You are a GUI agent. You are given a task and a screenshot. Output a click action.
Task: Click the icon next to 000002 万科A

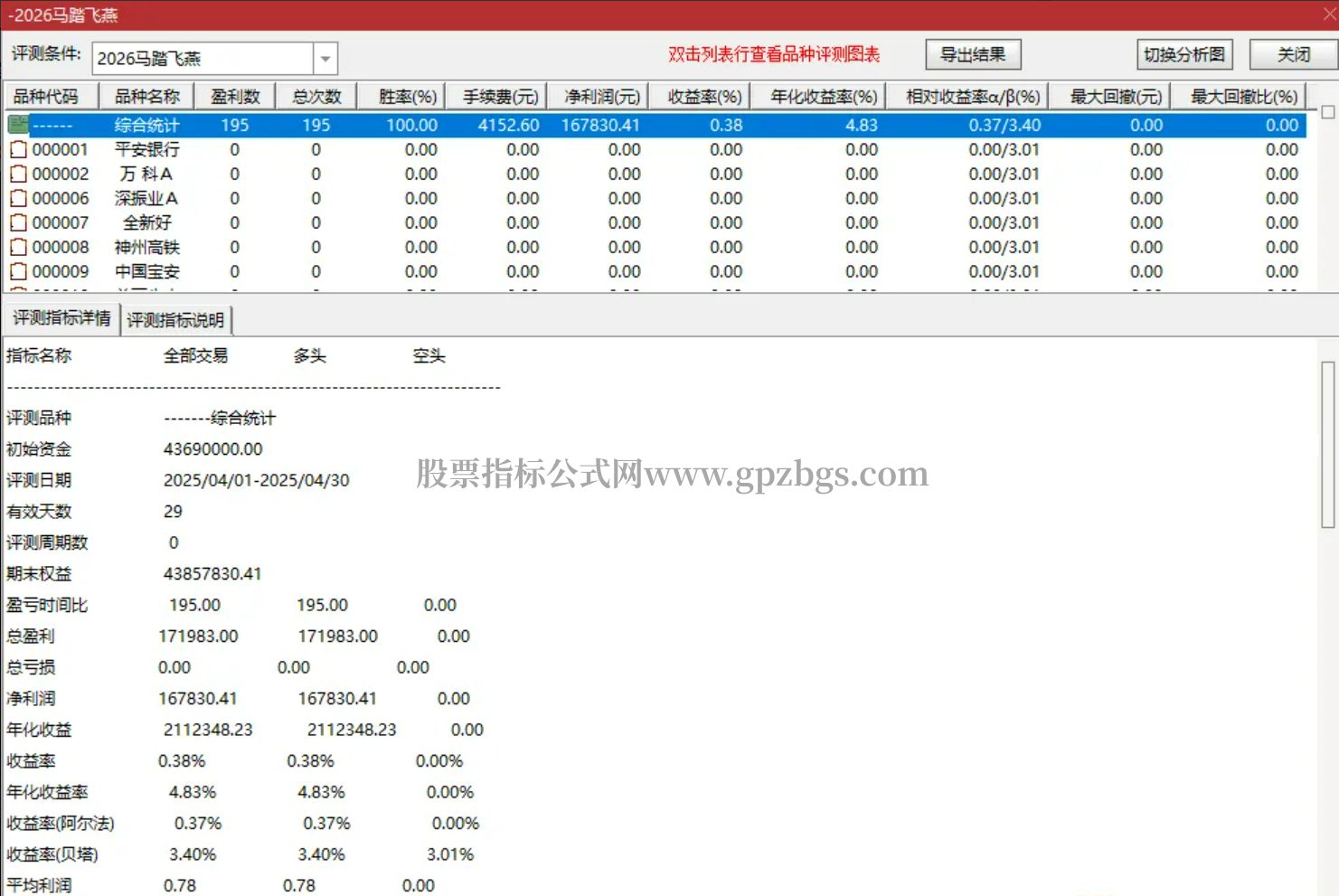[18, 174]
